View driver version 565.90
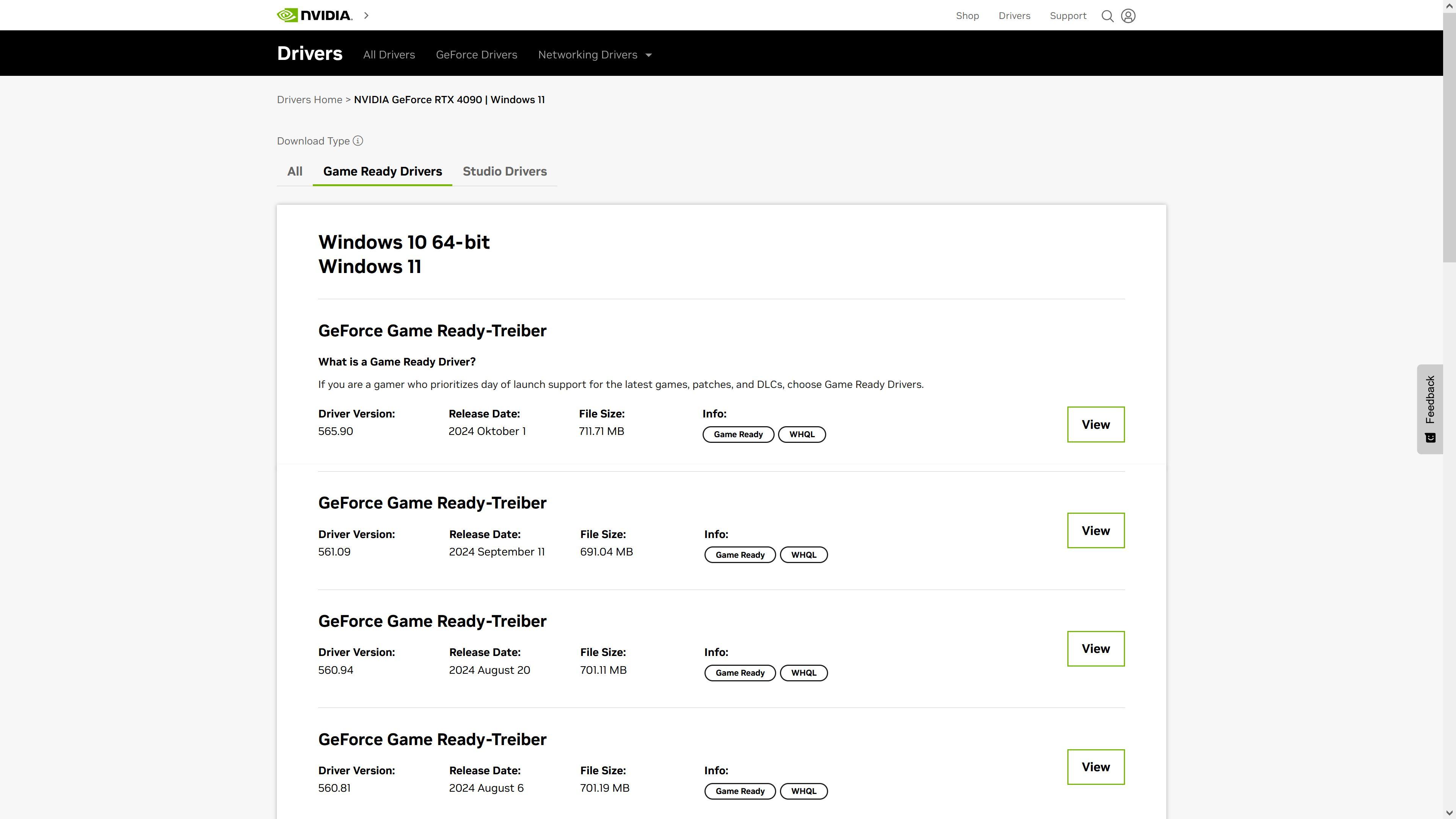The width and height of the screenshot is (1456, 819). 1095,425
